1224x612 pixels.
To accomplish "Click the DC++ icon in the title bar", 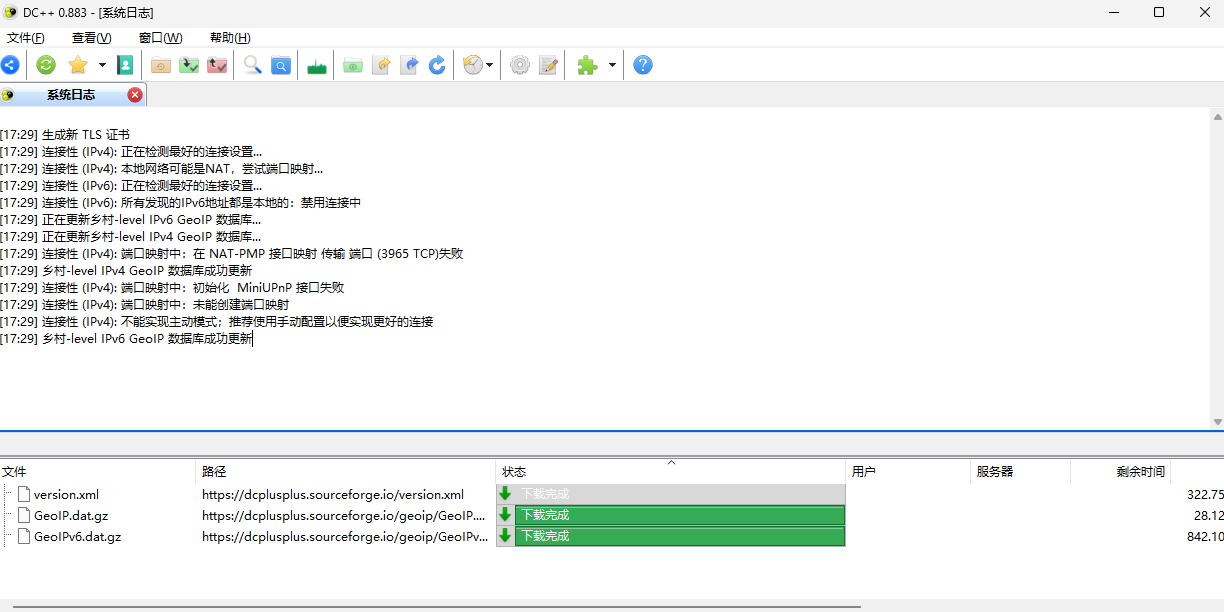I will click(x=10, y=12).
